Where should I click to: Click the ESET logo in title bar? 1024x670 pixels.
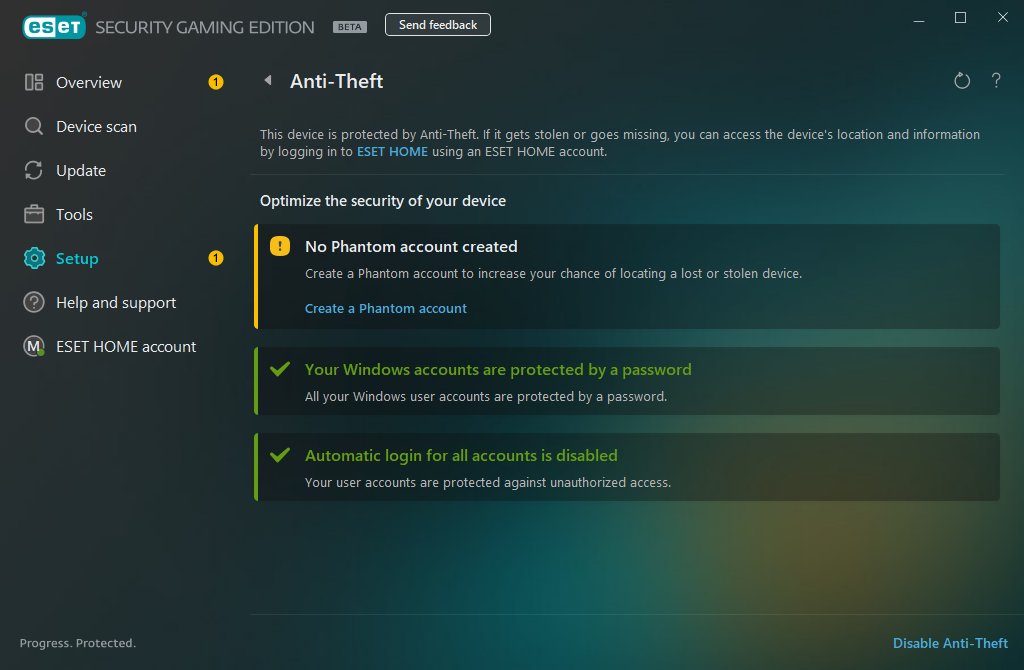coord(54,26)
